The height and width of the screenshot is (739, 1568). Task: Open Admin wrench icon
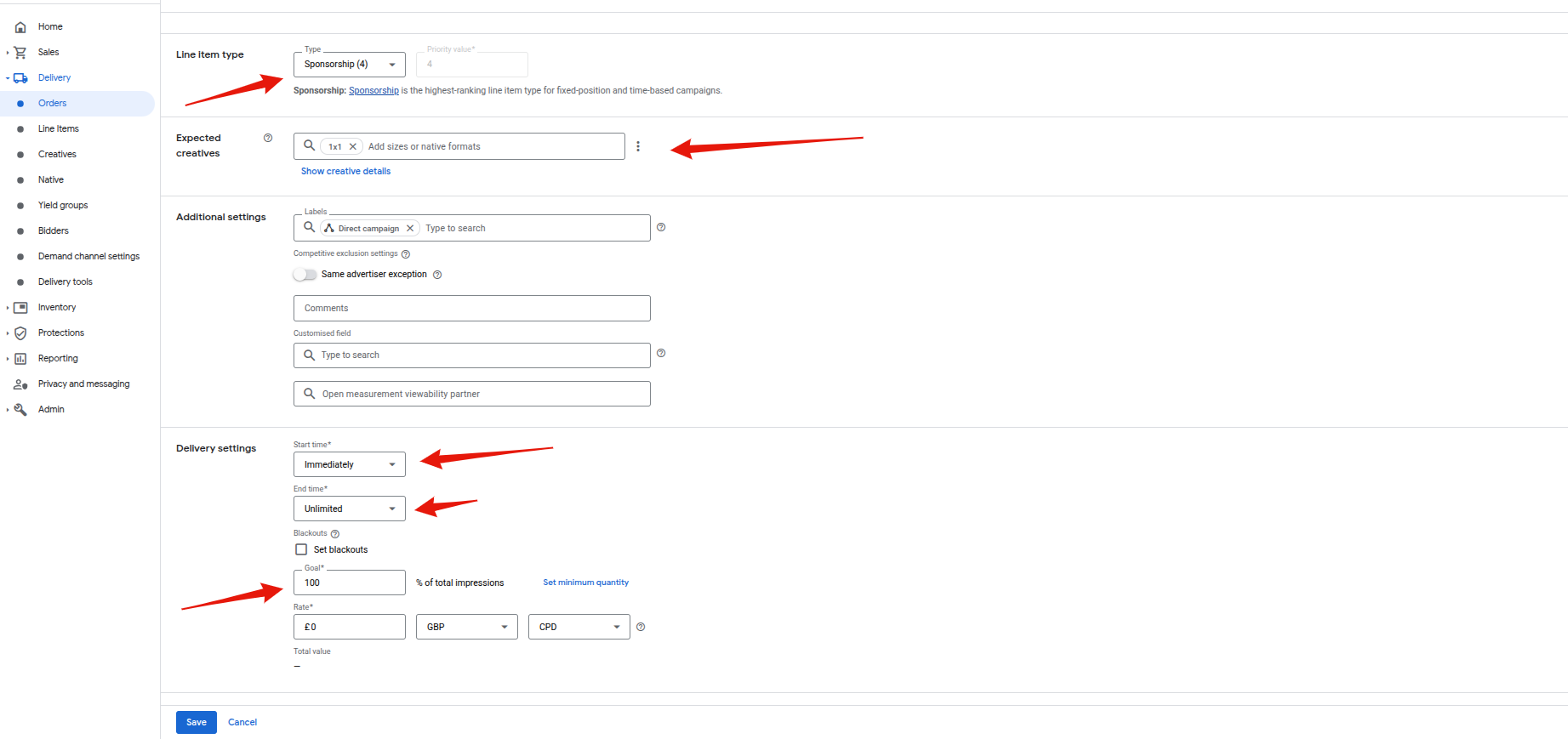(x=20, y=410)
